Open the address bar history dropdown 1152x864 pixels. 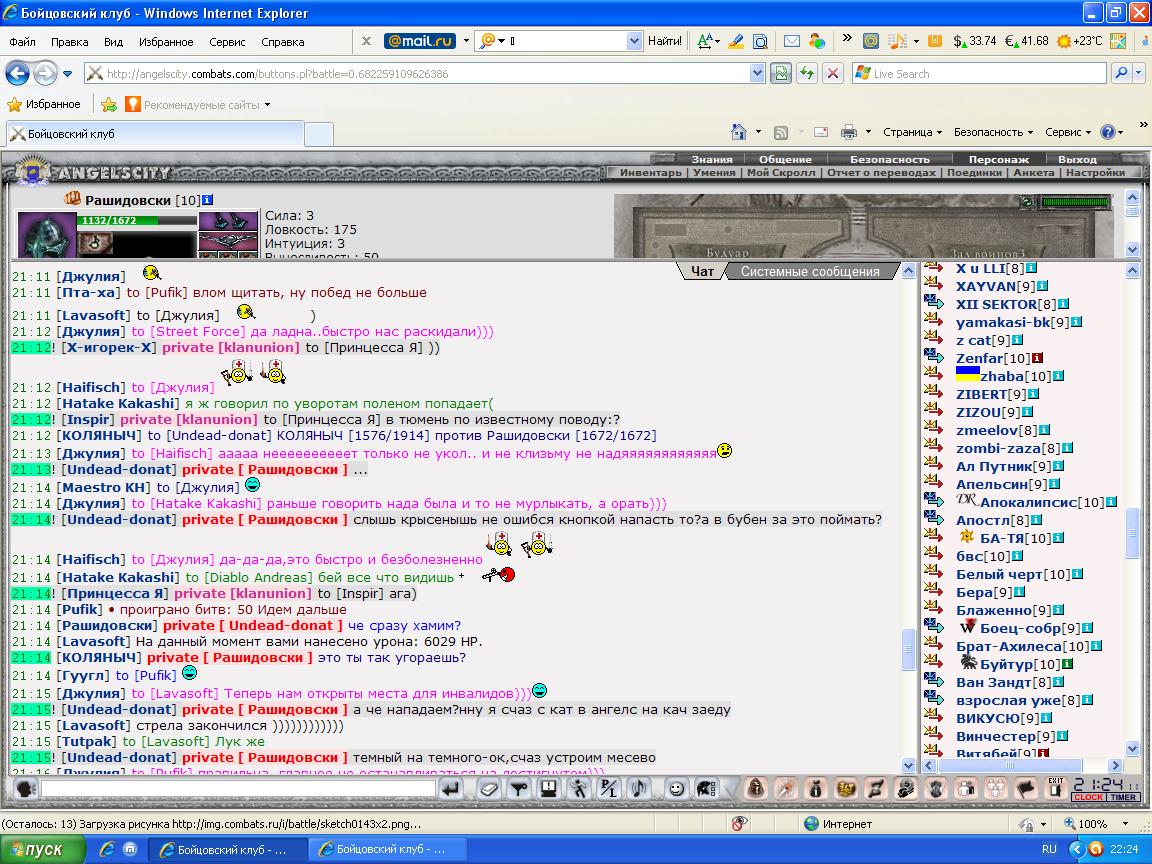pyautogui.click(x=757, y=73)
